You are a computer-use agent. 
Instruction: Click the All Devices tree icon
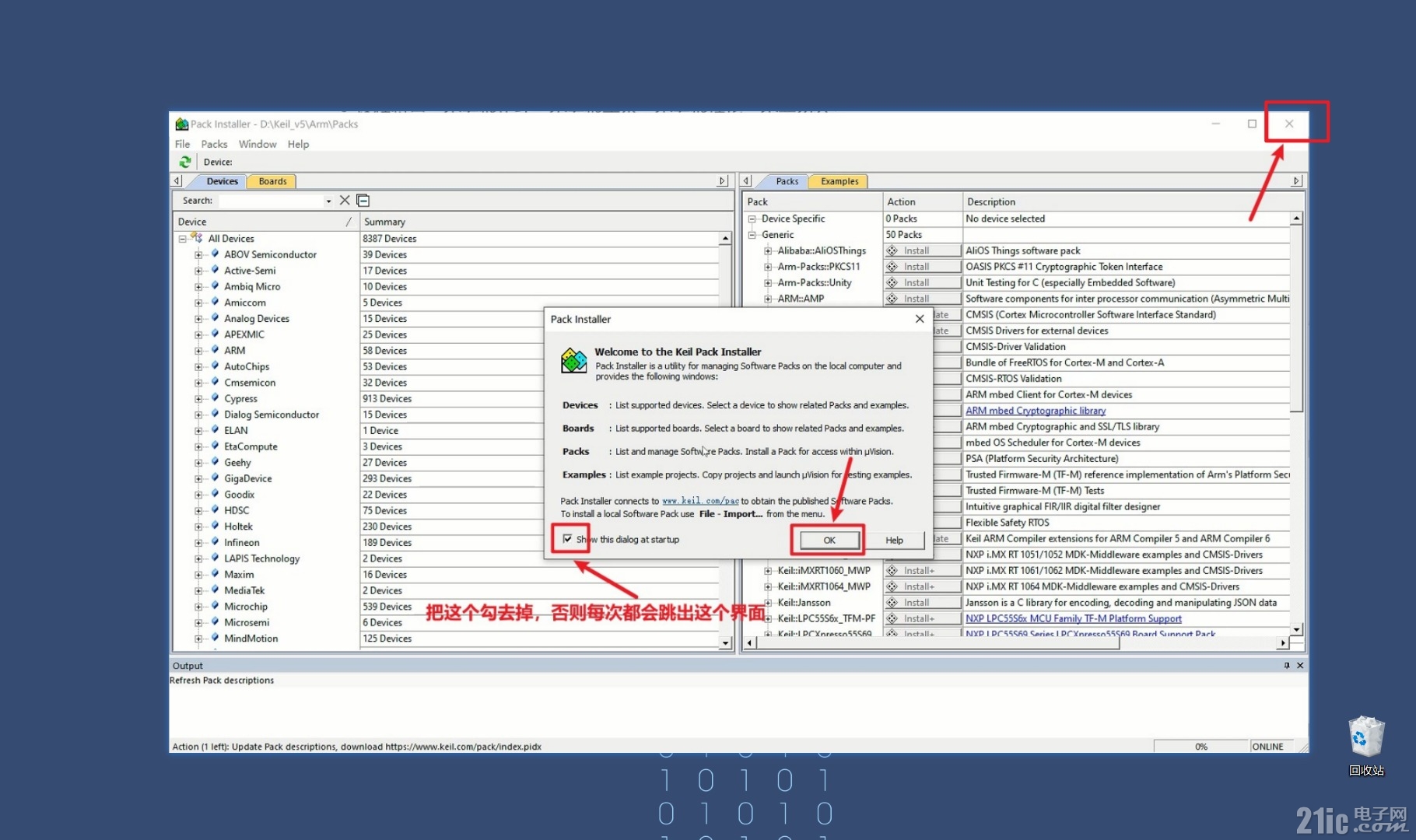point(197,238)
